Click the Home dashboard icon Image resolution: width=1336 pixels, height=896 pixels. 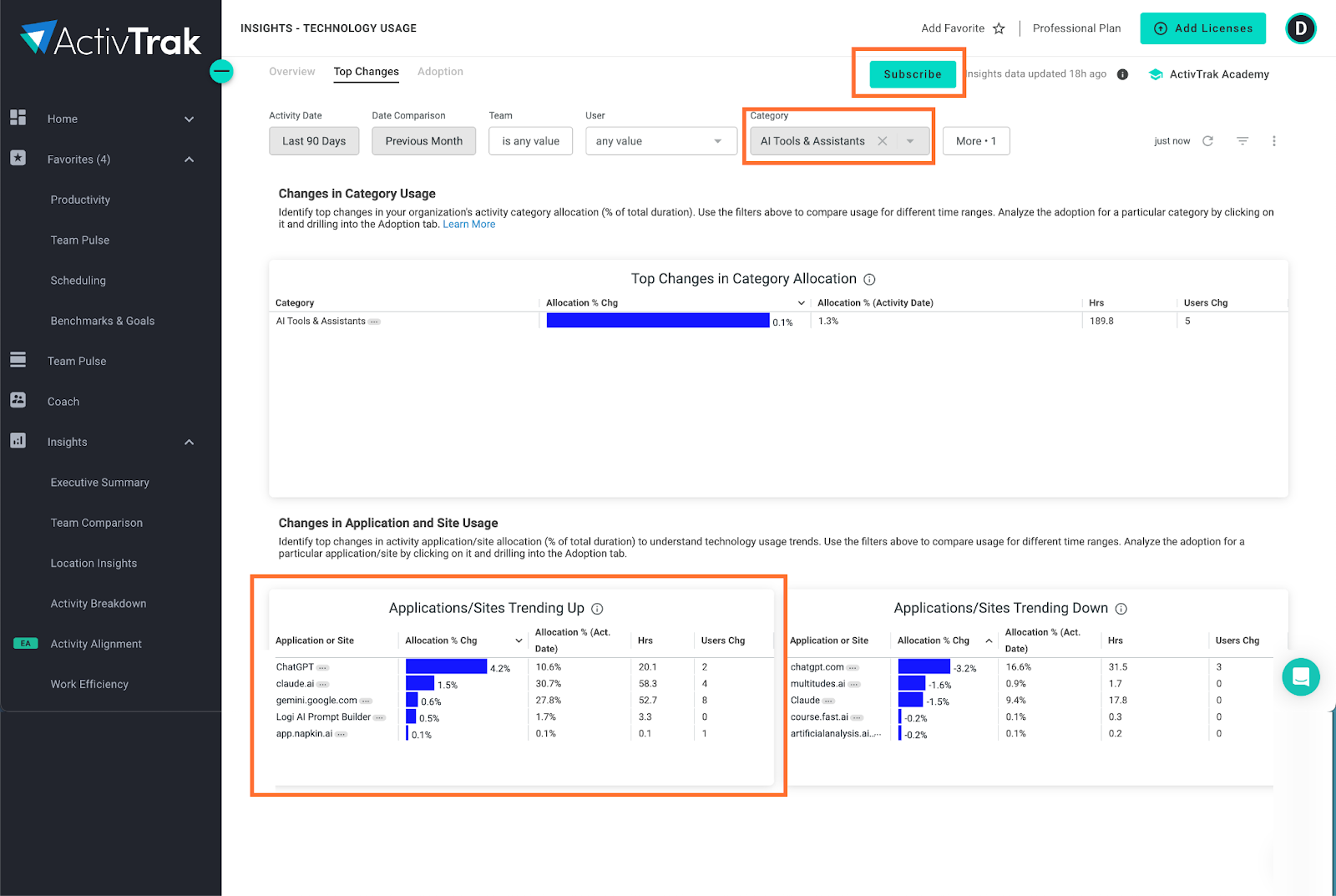click(18, 118)
